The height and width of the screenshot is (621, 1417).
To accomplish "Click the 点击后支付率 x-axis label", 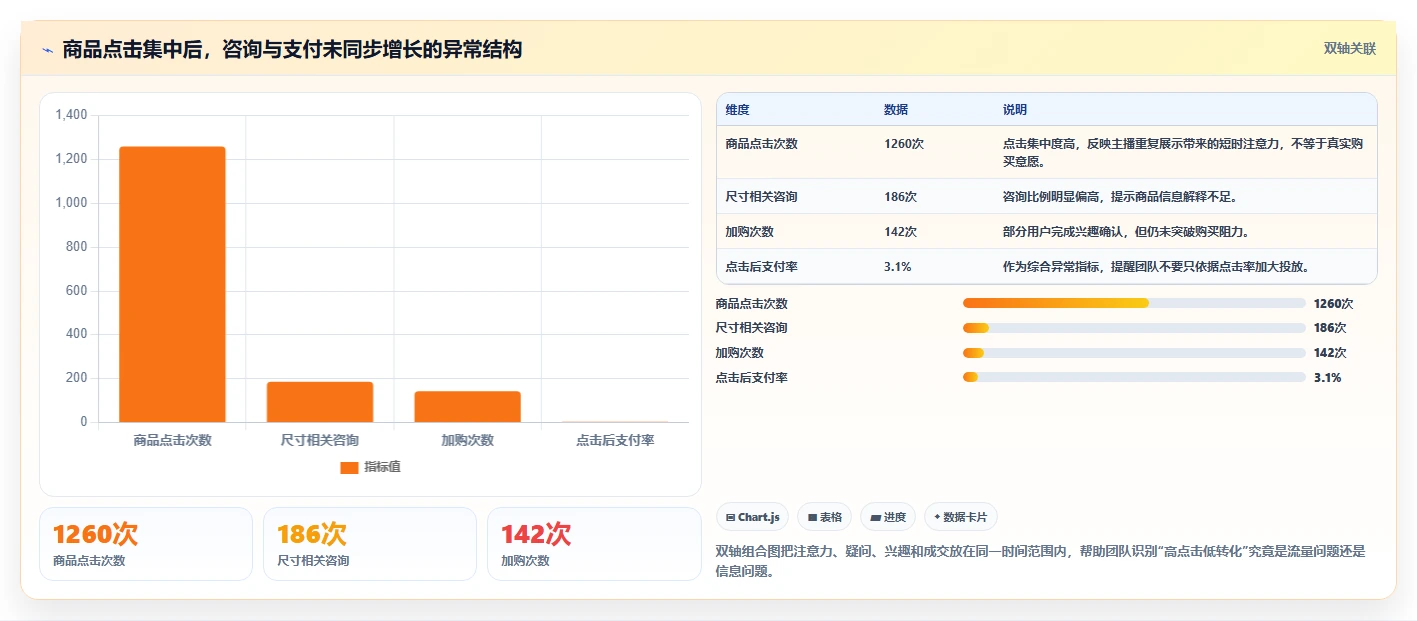I will 615,440.
